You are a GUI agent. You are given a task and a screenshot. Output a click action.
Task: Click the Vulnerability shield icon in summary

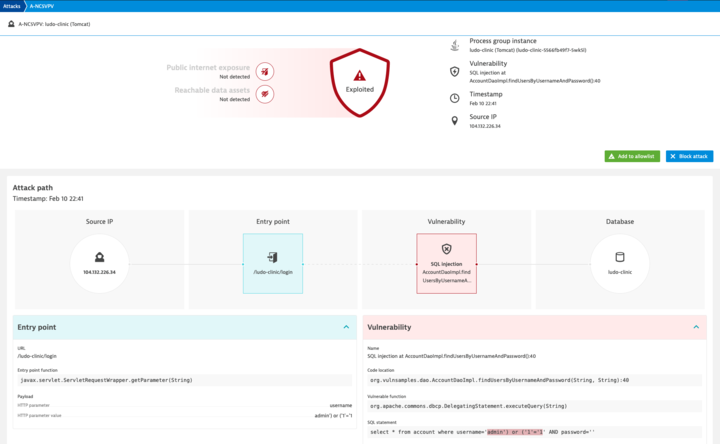coord(455,72)
